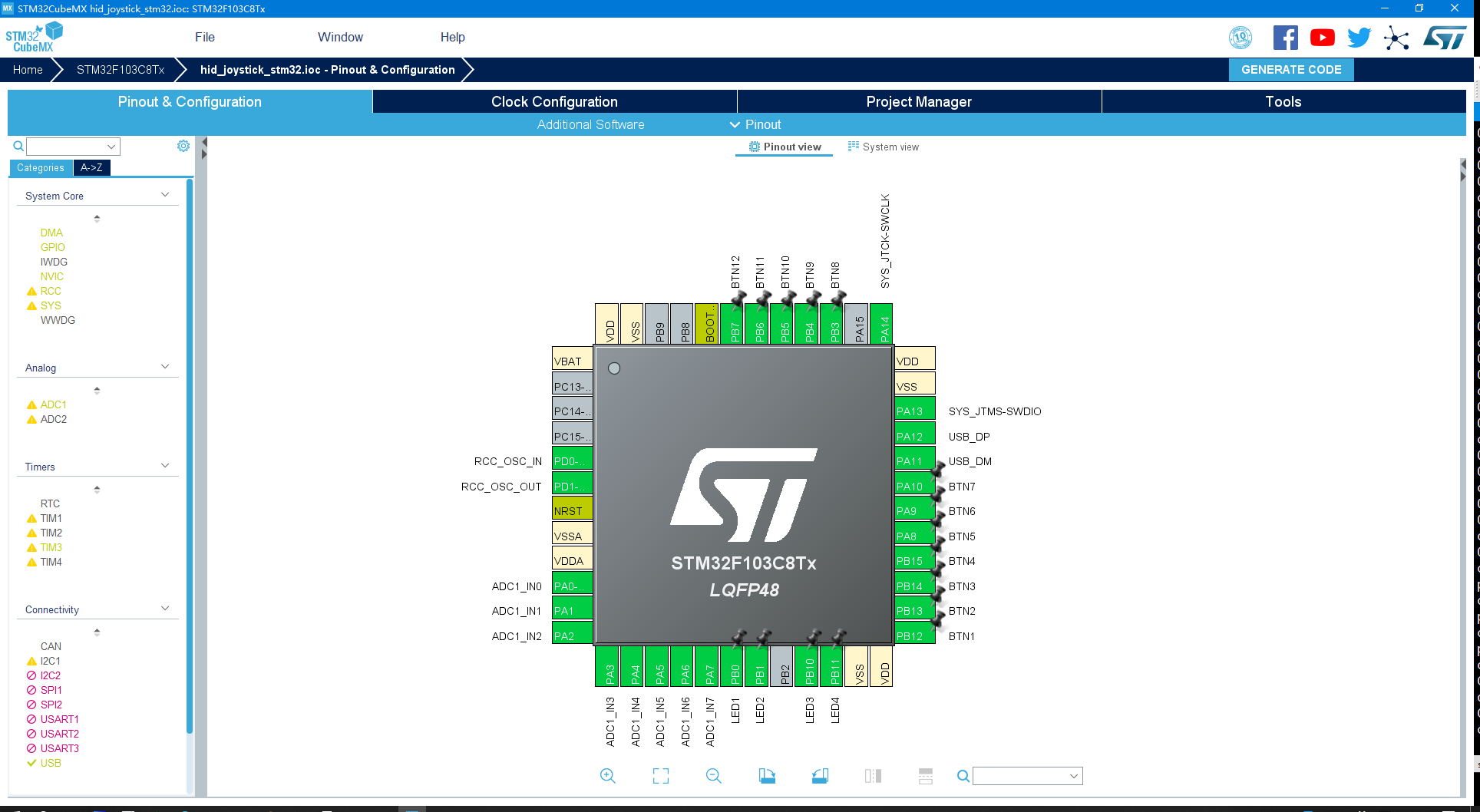Viewport: 1480px width, 812px height.
Task: Select ADC1 under Analog
Action: pyautogui.click(x=53, y=404)
